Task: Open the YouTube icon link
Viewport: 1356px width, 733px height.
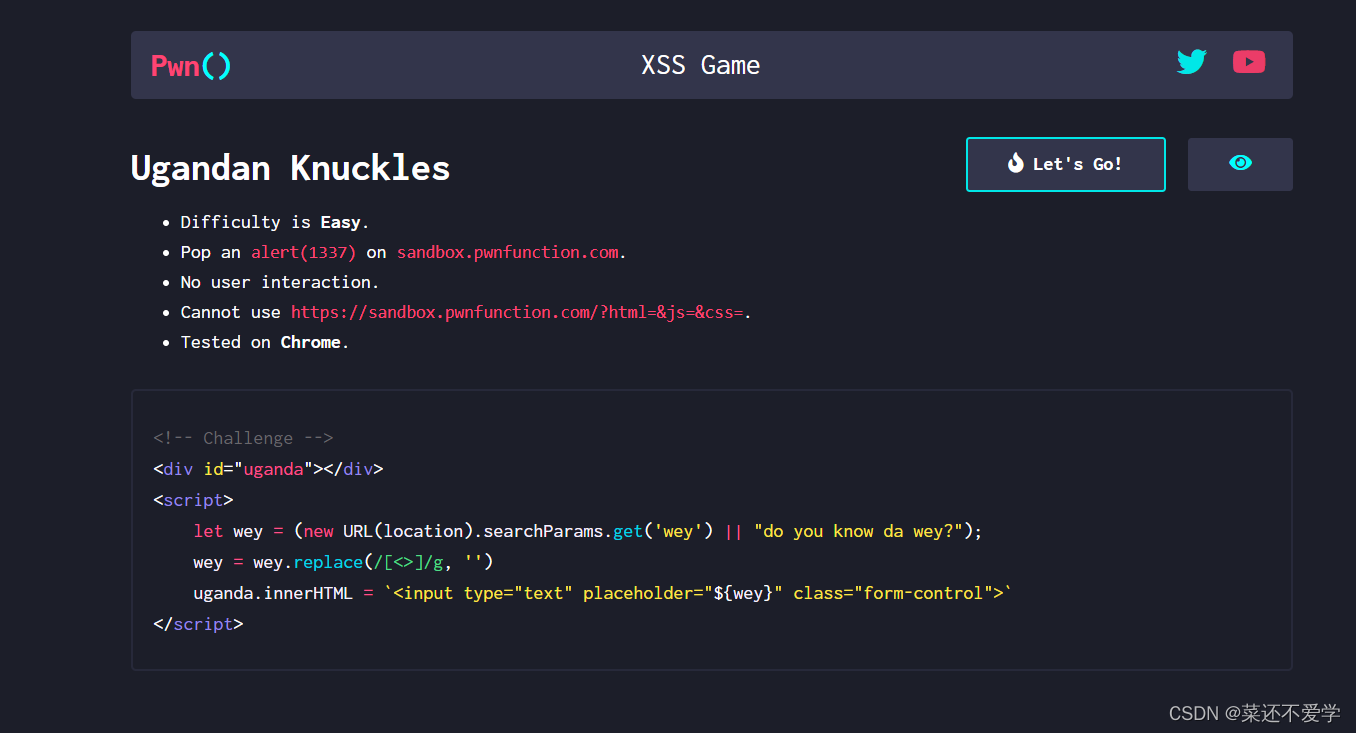Action: pos(1249,62)
